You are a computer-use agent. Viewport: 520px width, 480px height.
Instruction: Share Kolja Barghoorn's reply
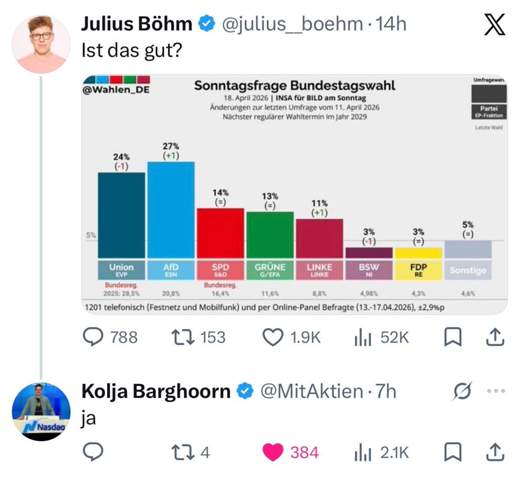(495, 452)
